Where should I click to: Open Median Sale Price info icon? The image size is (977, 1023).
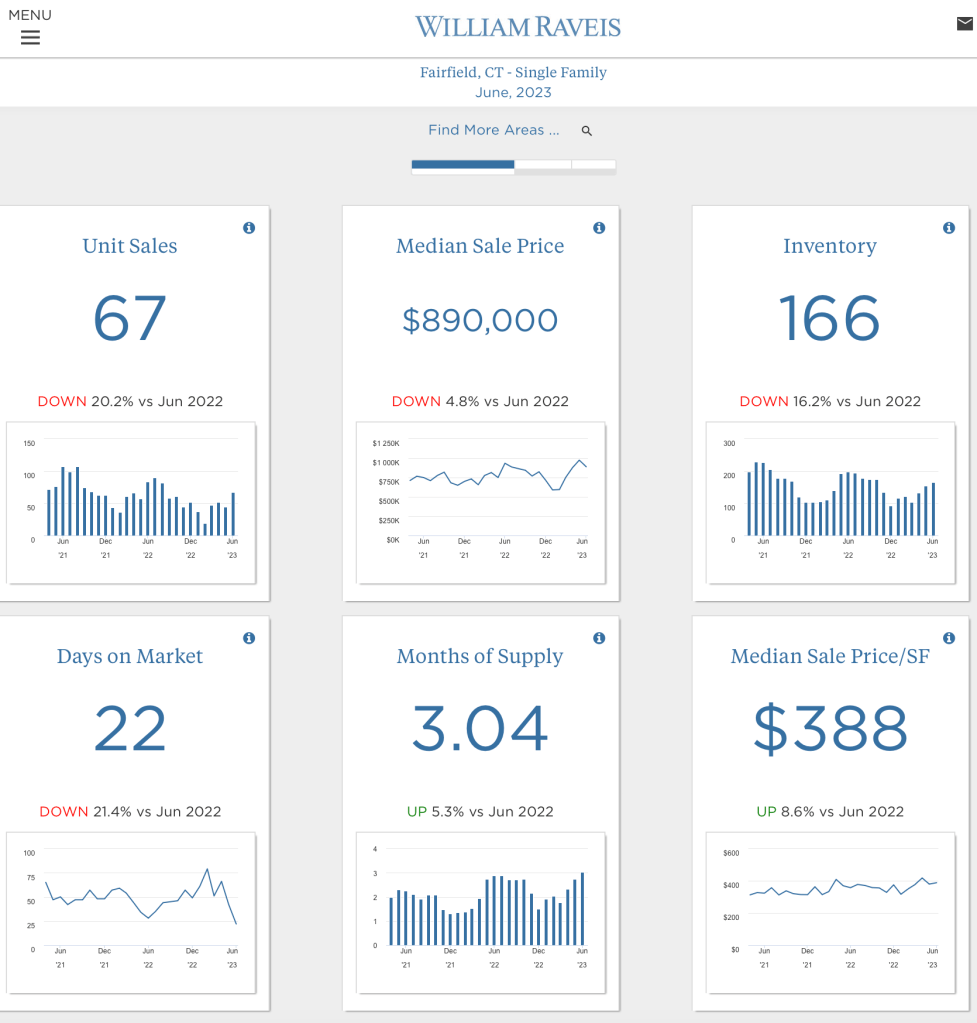coord(599,228)
